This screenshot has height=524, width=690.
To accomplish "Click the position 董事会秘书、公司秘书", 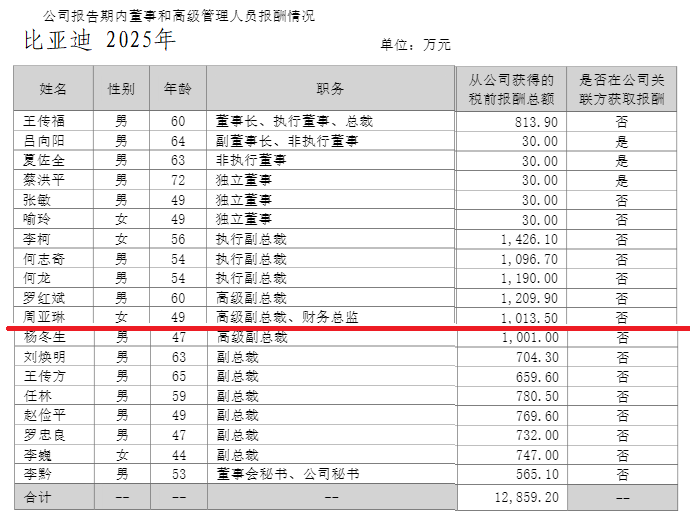I will [288, 474].
